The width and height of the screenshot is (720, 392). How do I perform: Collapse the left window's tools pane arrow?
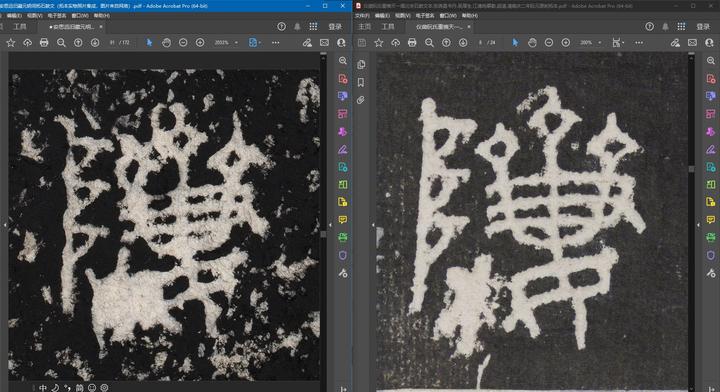(330, 225)
